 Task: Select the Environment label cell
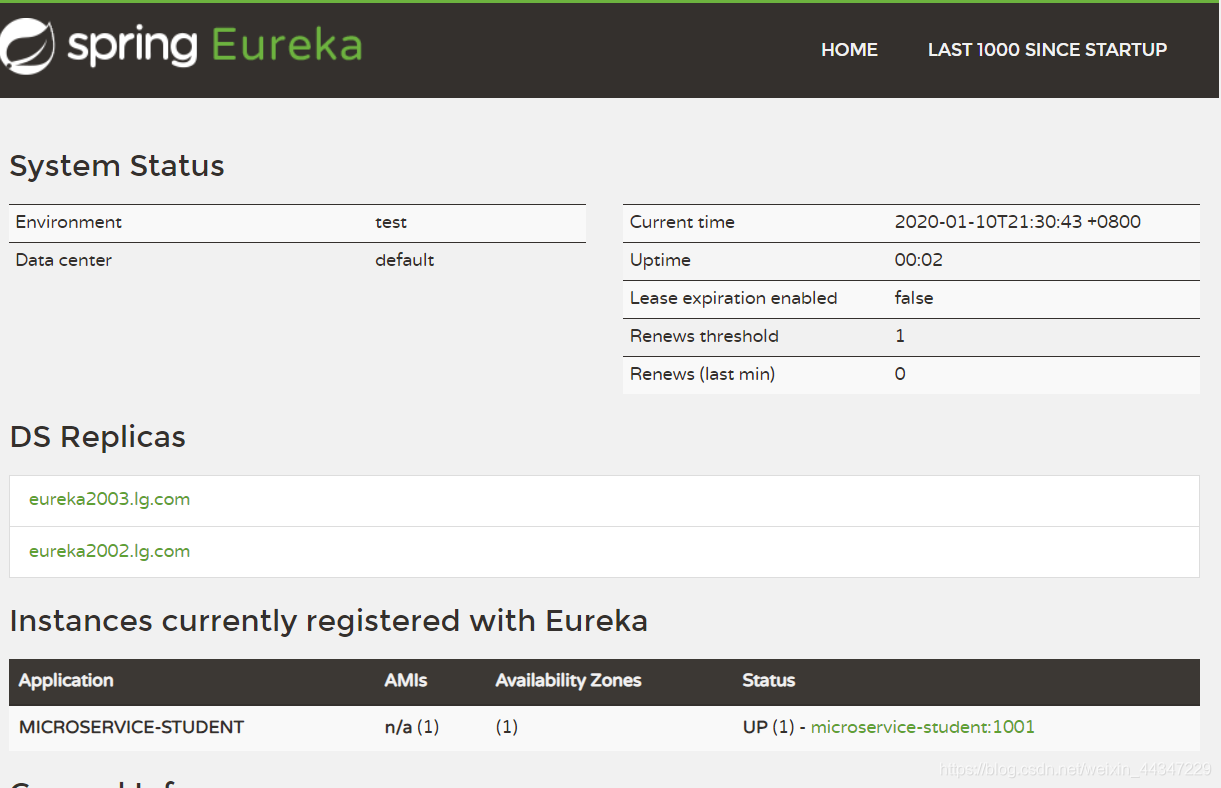[69, 222]
